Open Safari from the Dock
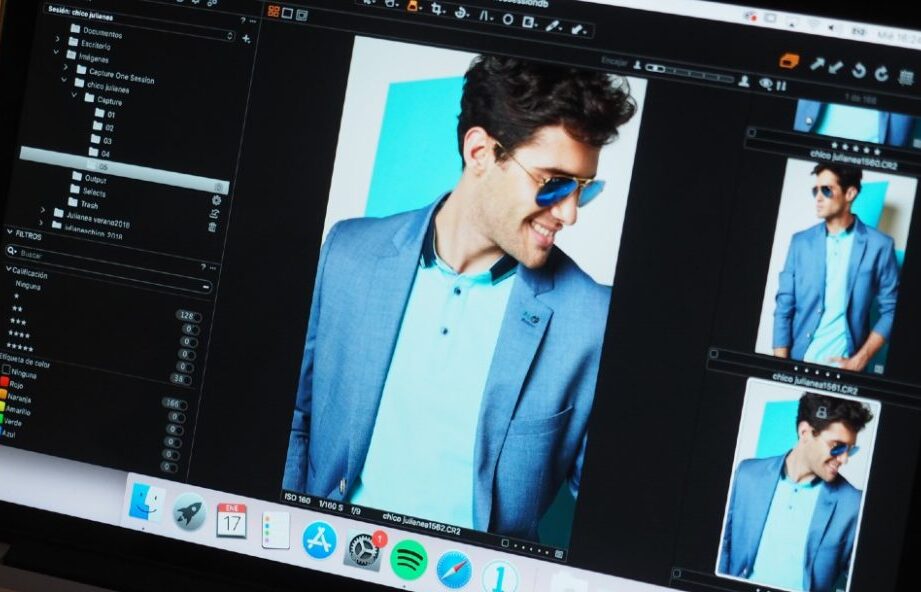The height and width of the screenshot is (592, 921). point(454,568)
